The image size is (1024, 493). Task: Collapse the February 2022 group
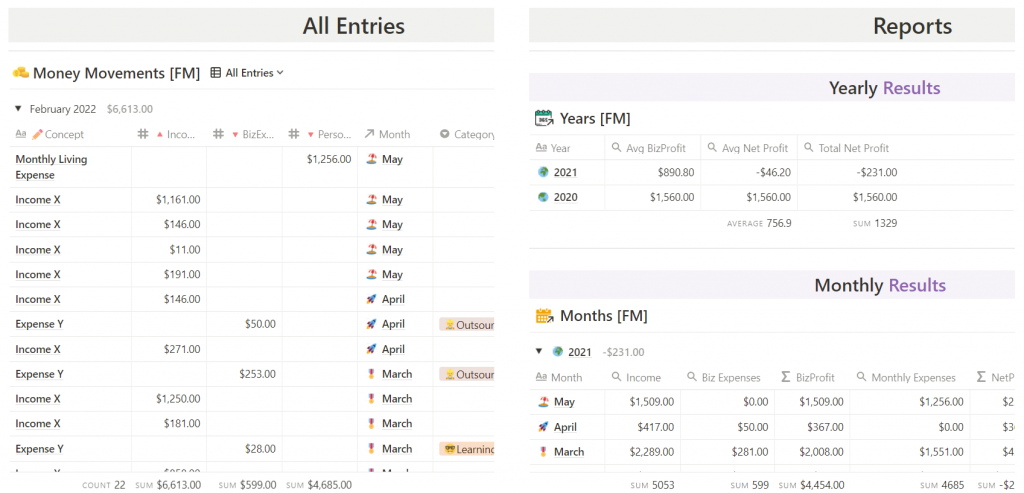click(18, 109)
